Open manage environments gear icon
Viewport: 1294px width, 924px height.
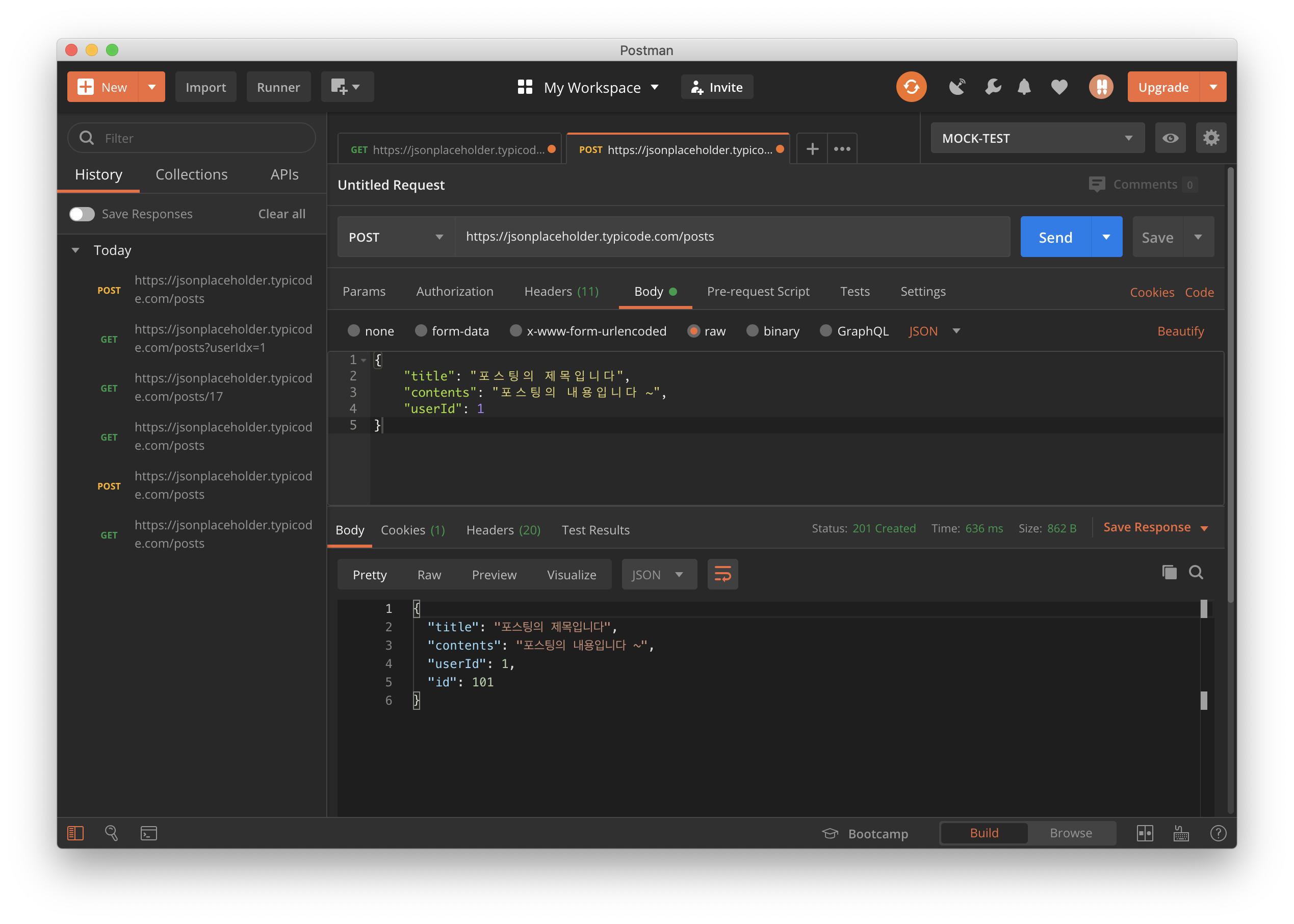coord(1210,138)
